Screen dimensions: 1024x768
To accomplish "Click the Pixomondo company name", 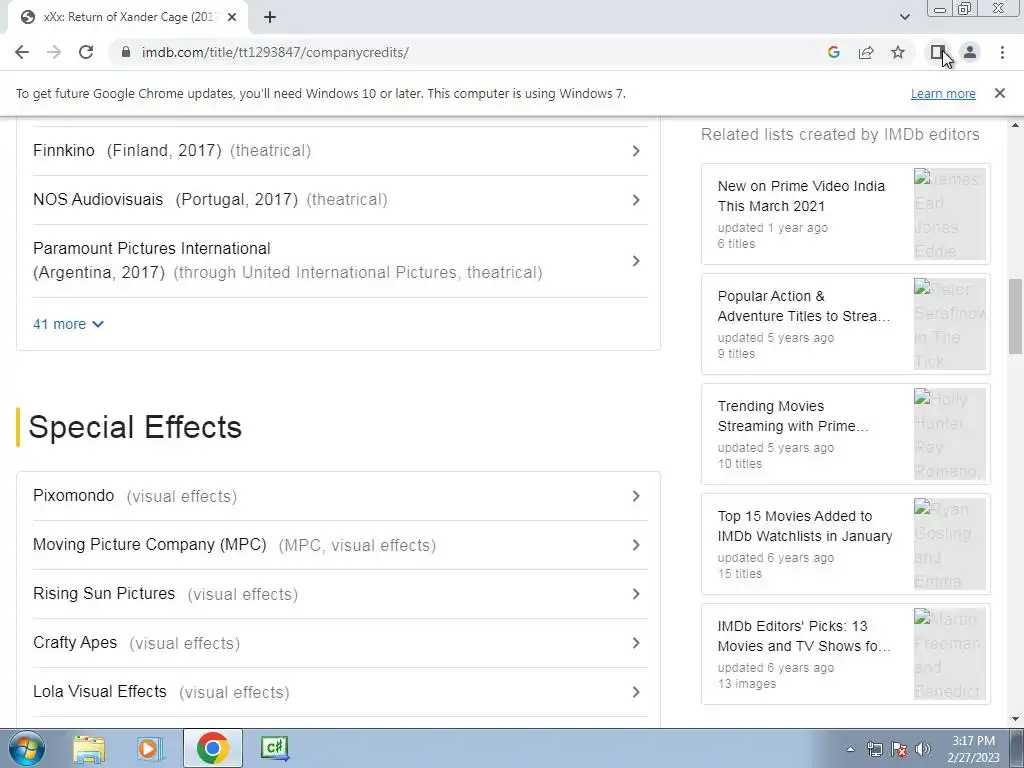I will [x=73, y=496].
